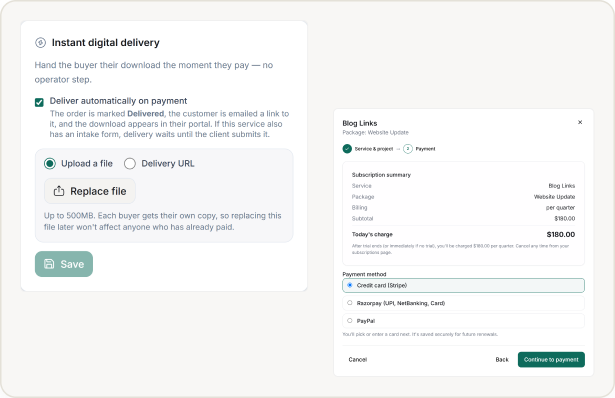Click the Instant digital delivery heading icon

pyautogui.click(x=40, y=42)
